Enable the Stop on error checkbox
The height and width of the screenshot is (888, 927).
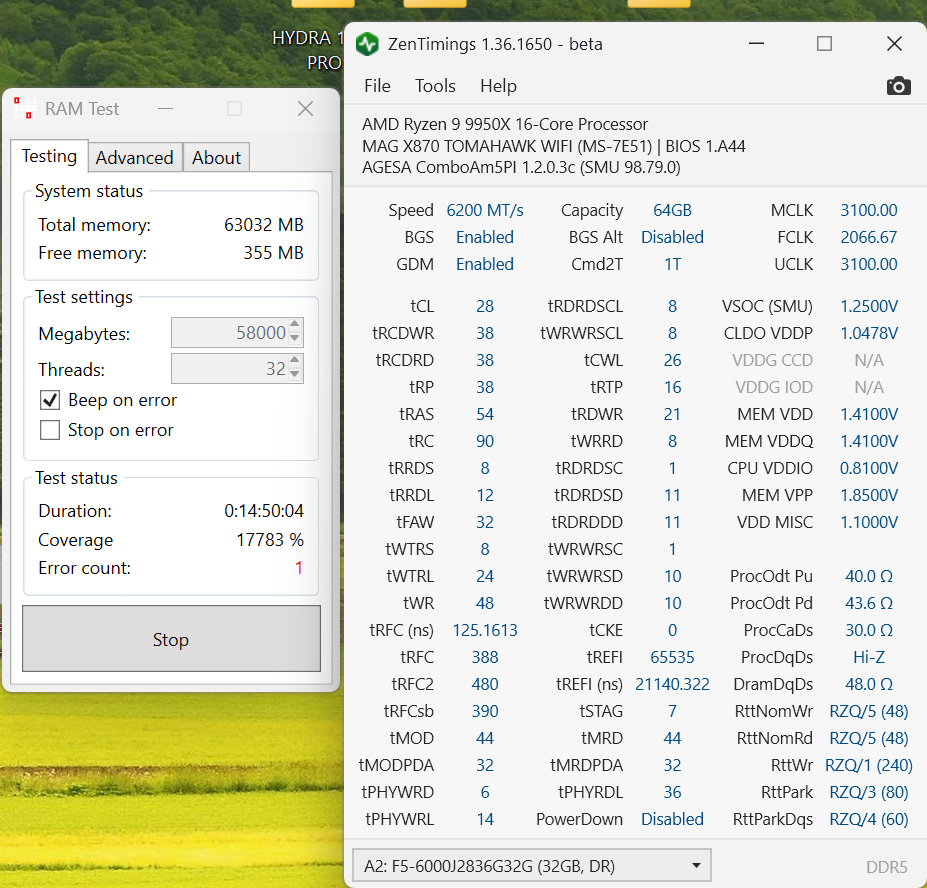click(x=50, y=430)
